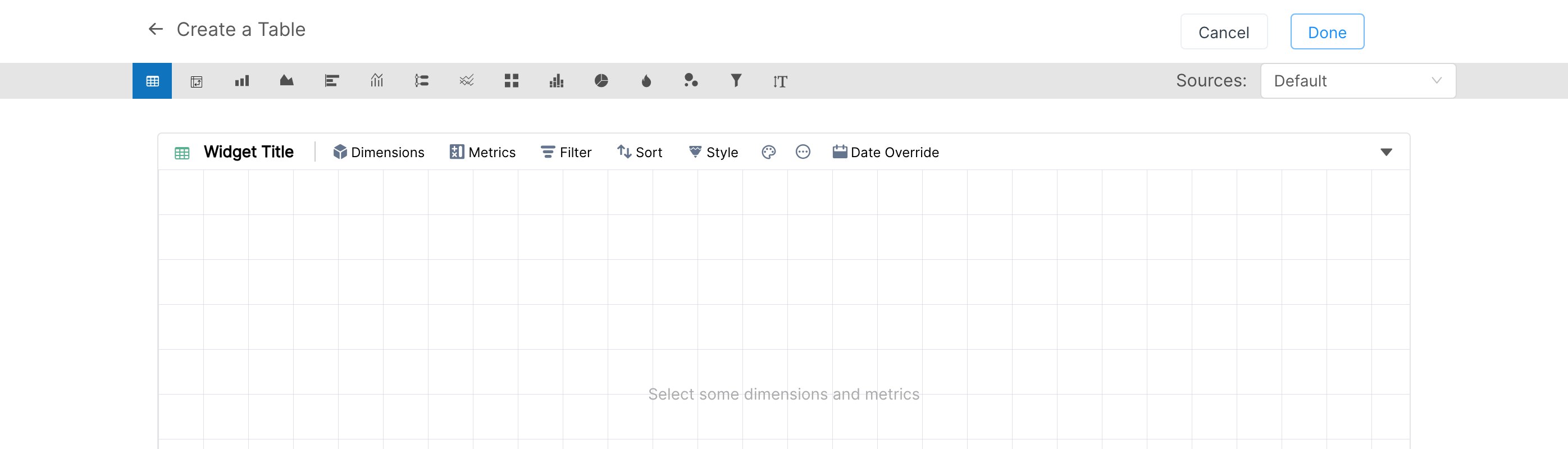
Task: Pick the combo line-and-bar chart icon
Action: tap(377, 80)
